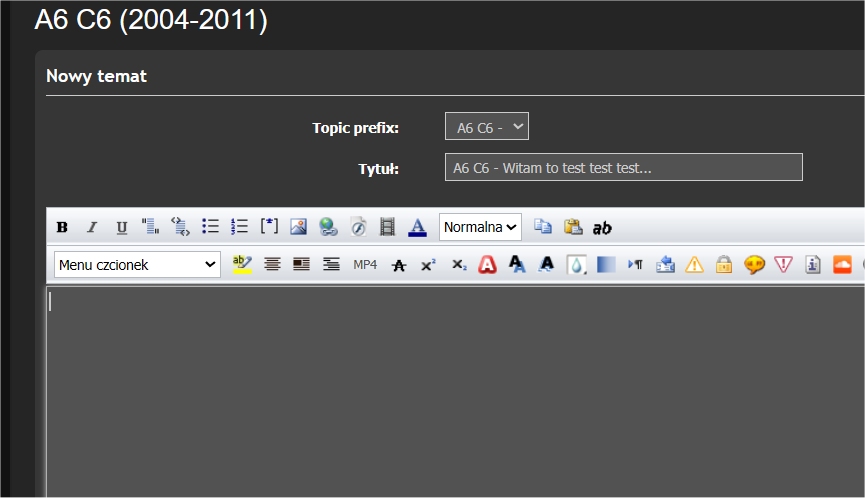865x498 pixels.
Task: Right-align the text
Action: (x=331, y=265)
